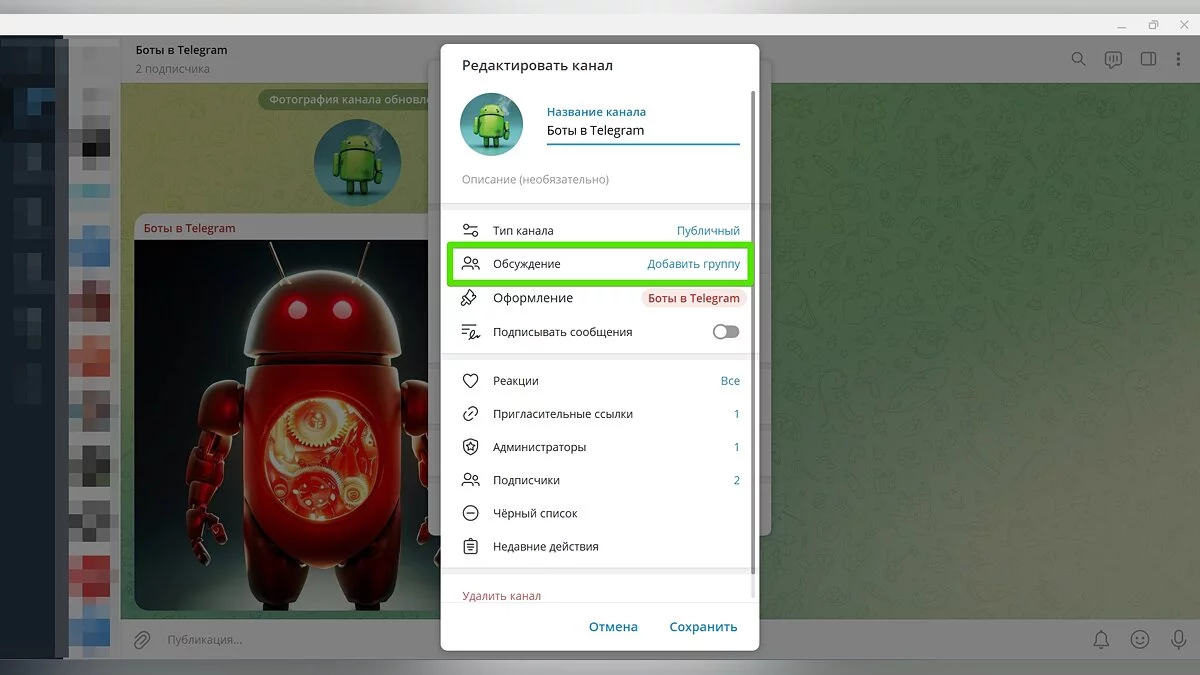Open the discussion comments icon in header
This screenshot has width=1200, height=675.
click(x=1113, y=60)
